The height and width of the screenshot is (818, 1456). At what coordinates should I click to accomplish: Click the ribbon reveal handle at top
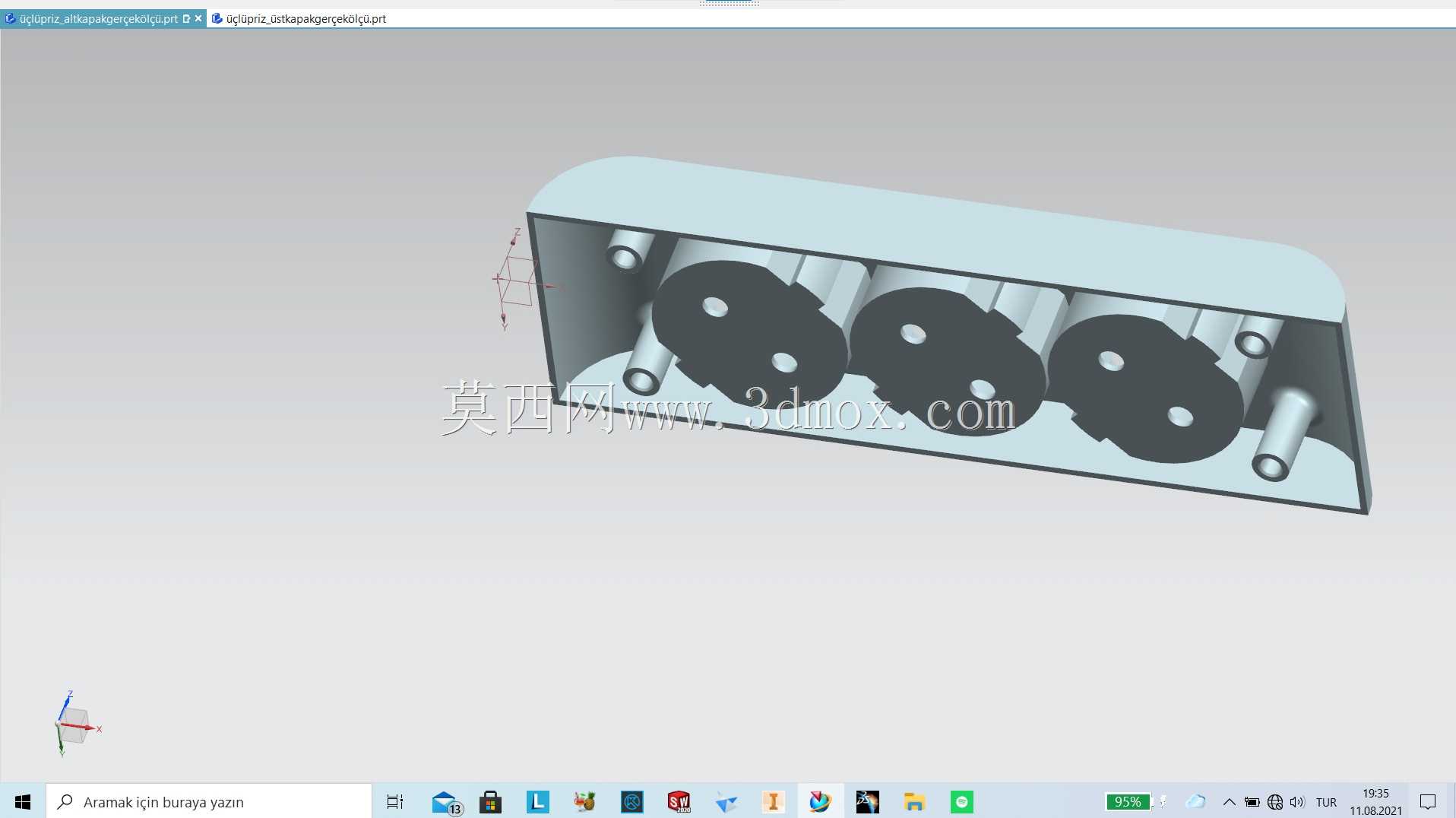[729, 4]
